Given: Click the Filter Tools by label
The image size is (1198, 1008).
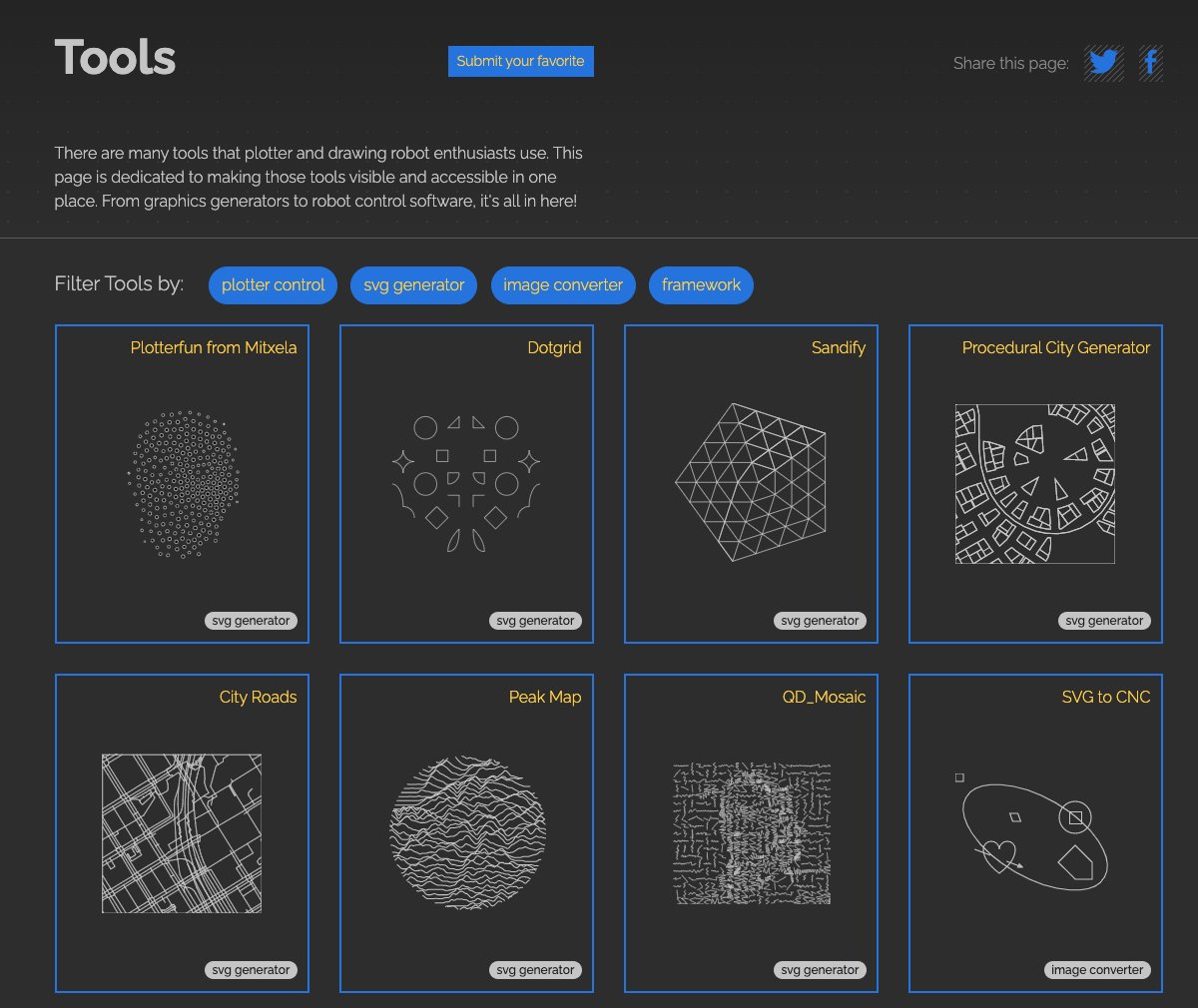Looking at the screenshot, I should pyautogui.click(x=119, y=284).
